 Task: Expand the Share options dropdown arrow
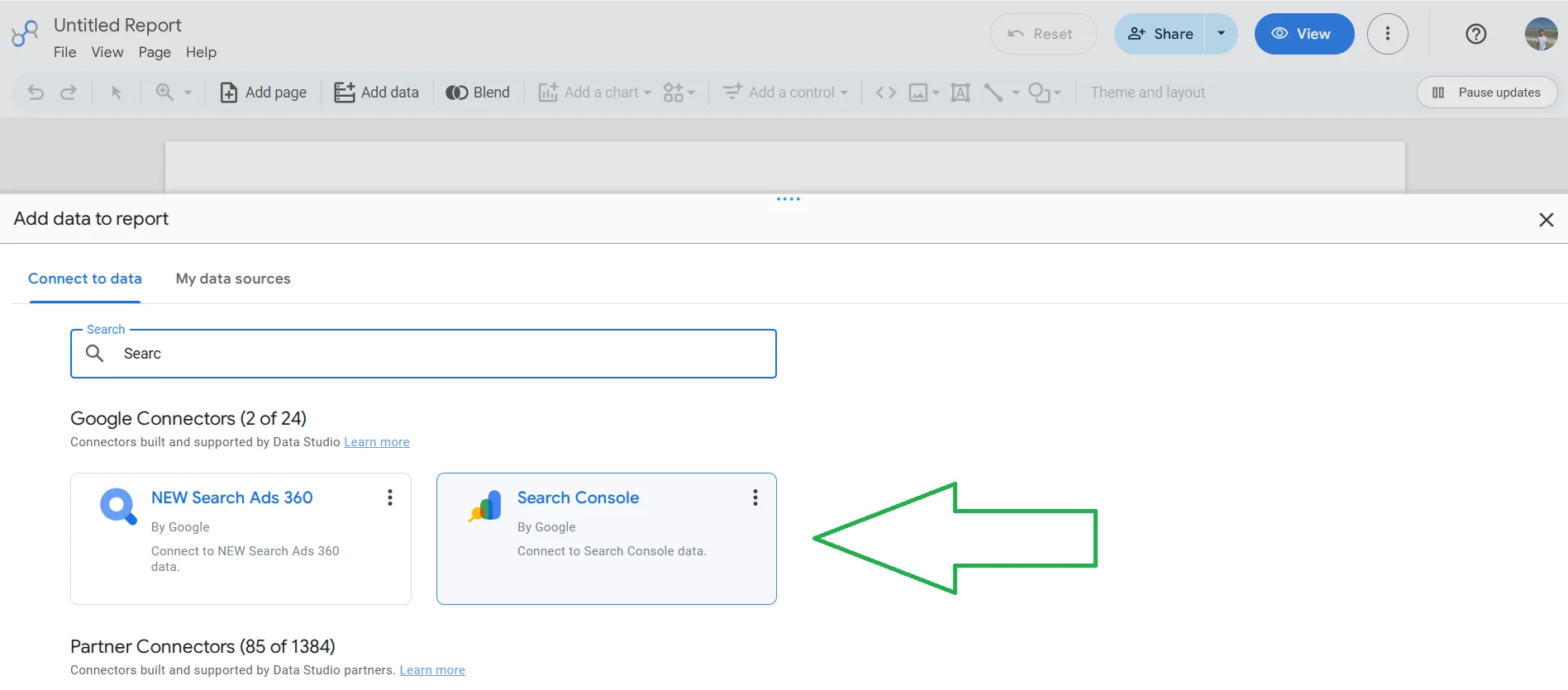(x=1221, y=34)
